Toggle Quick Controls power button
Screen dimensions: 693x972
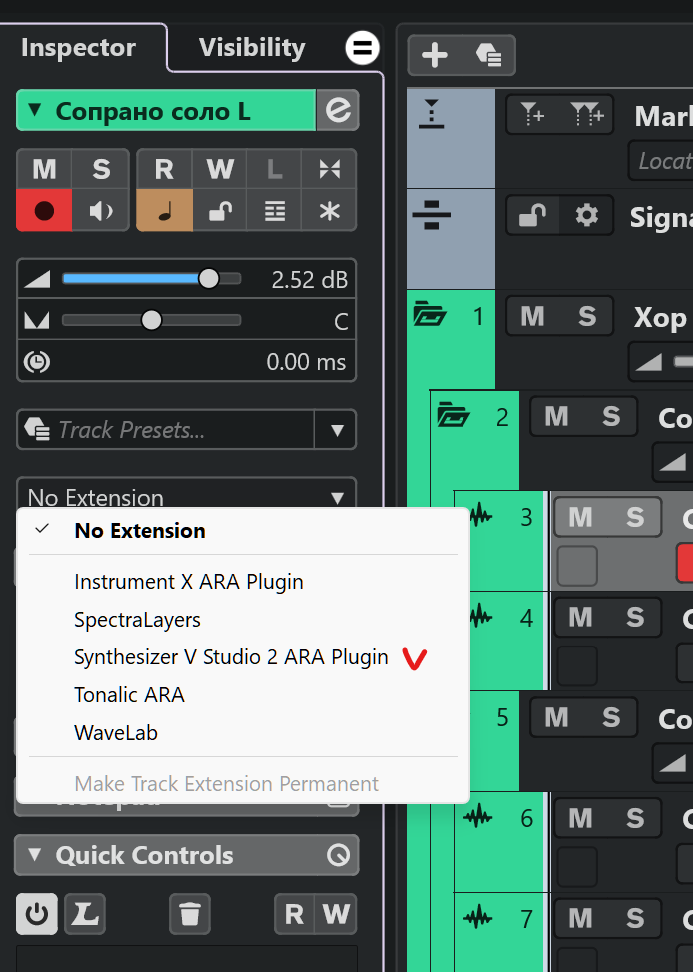click(x=37, y=914)
